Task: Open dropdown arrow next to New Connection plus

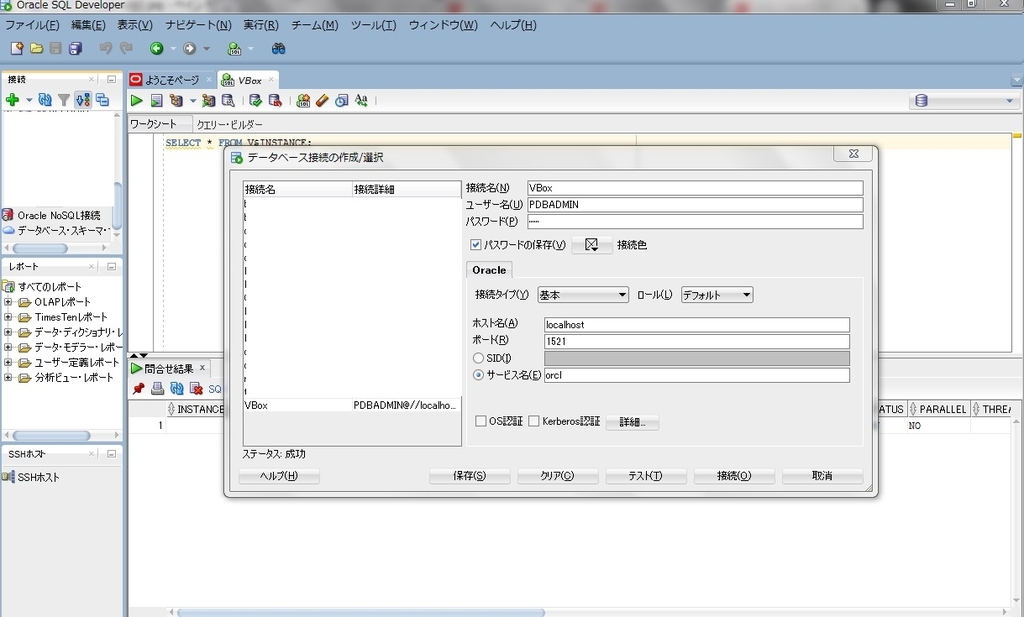Action: click(x=29, y=100)
